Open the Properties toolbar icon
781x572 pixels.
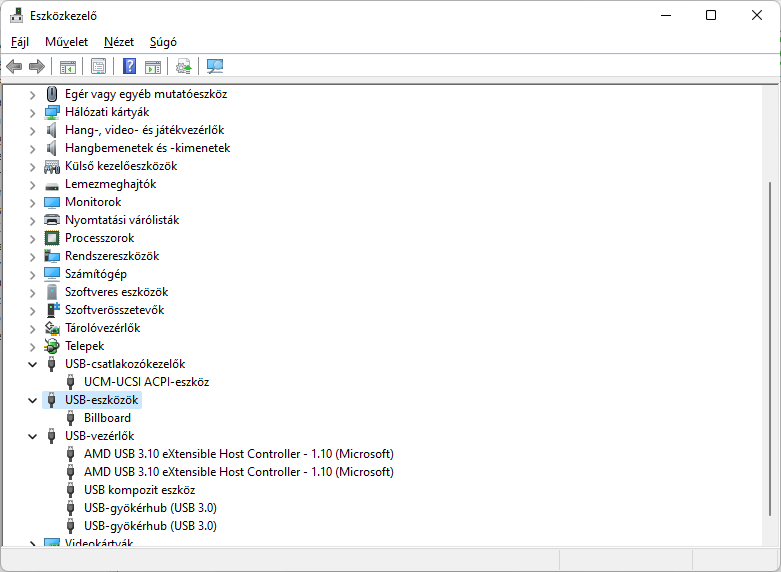coord(98,66)
